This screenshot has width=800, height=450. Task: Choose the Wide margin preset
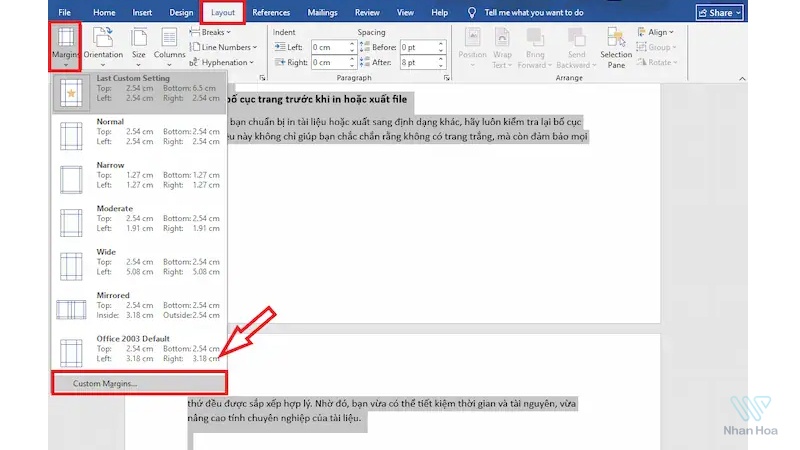pyautogui.click(x=139, y=266)
